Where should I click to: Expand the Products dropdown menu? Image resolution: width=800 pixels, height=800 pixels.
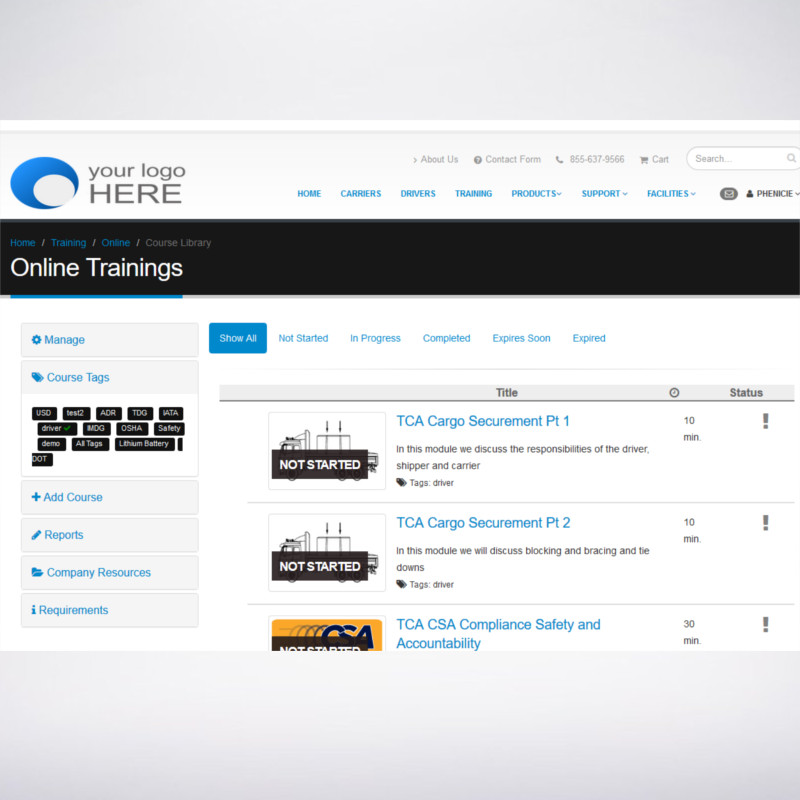pos(536,194)
